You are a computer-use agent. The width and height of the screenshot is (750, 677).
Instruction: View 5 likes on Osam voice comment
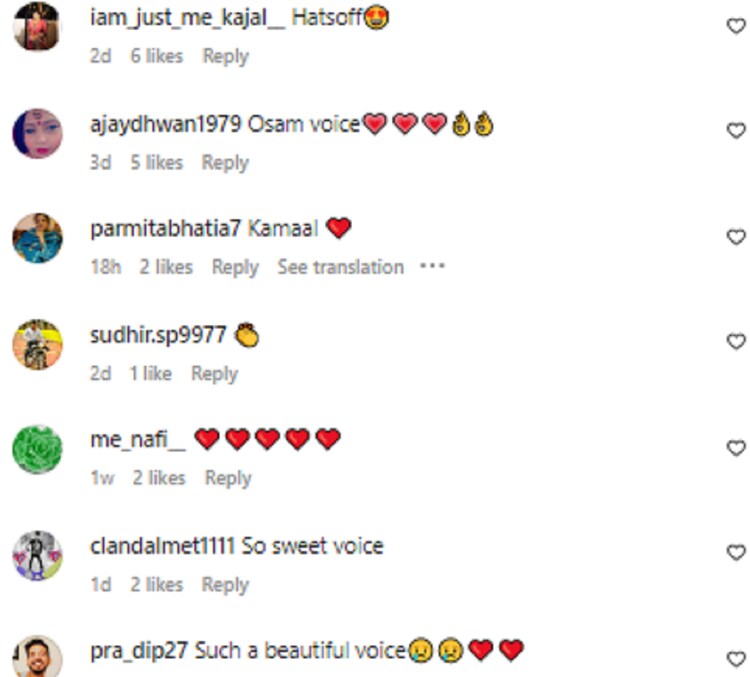157,163
